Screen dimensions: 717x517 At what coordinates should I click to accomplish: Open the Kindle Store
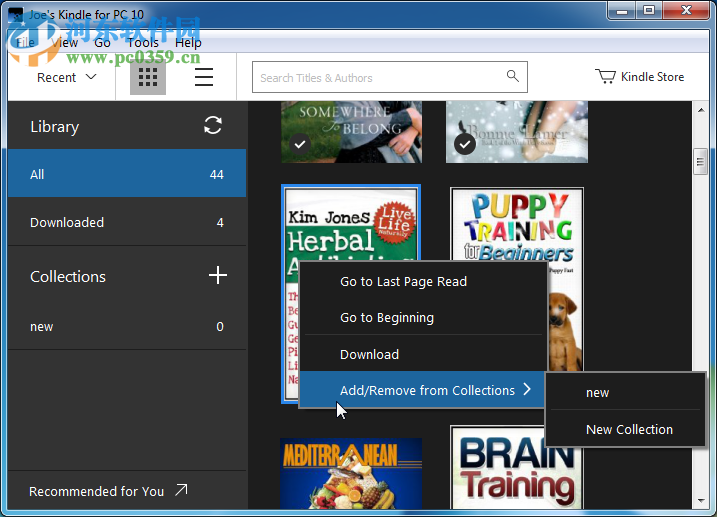639,76
